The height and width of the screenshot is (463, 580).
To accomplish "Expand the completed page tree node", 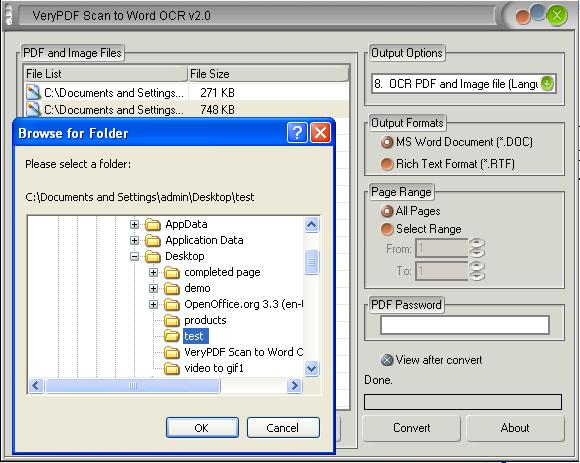I will [153, 273].
